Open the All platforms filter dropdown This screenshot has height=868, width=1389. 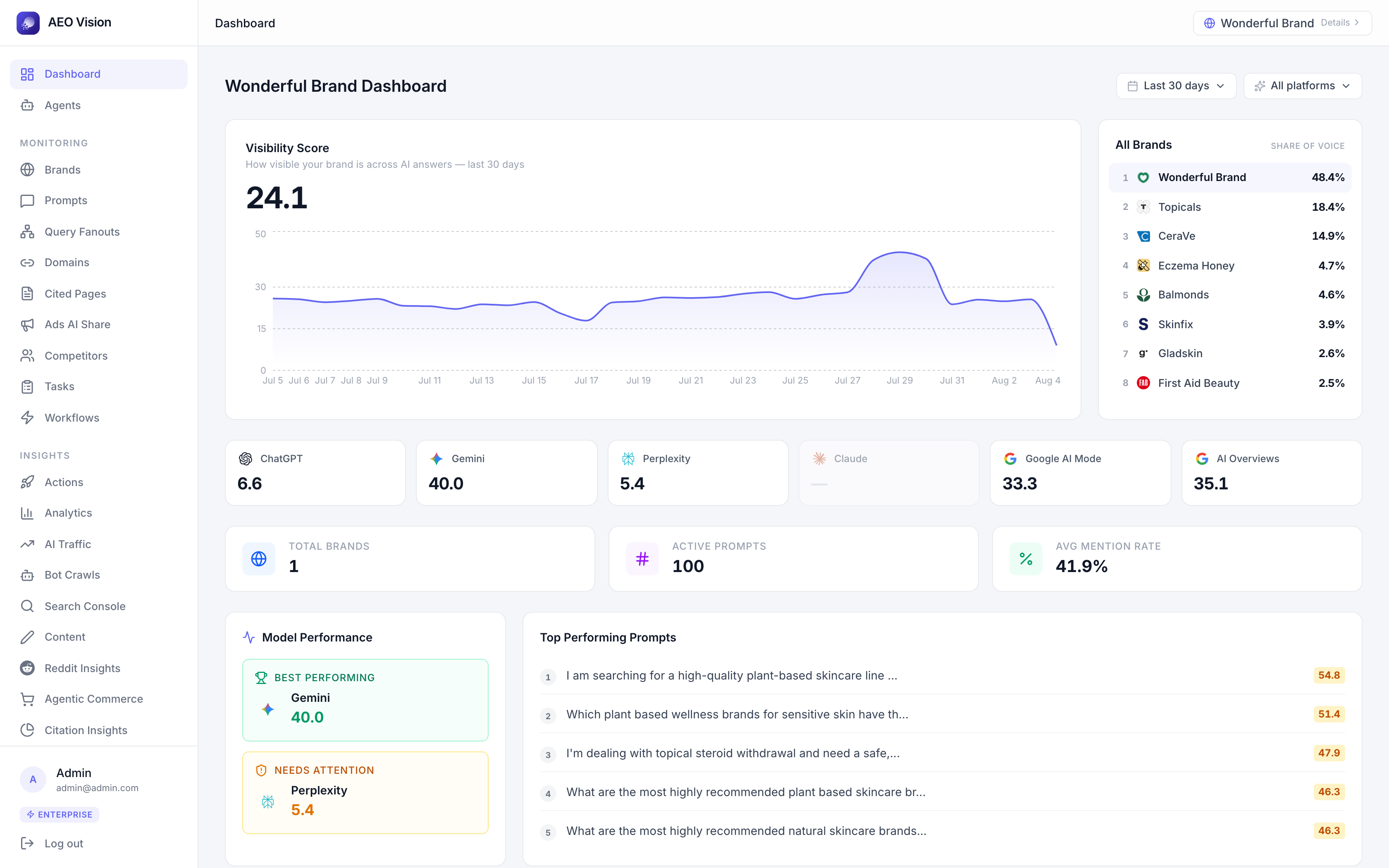tap(1302, 86)
